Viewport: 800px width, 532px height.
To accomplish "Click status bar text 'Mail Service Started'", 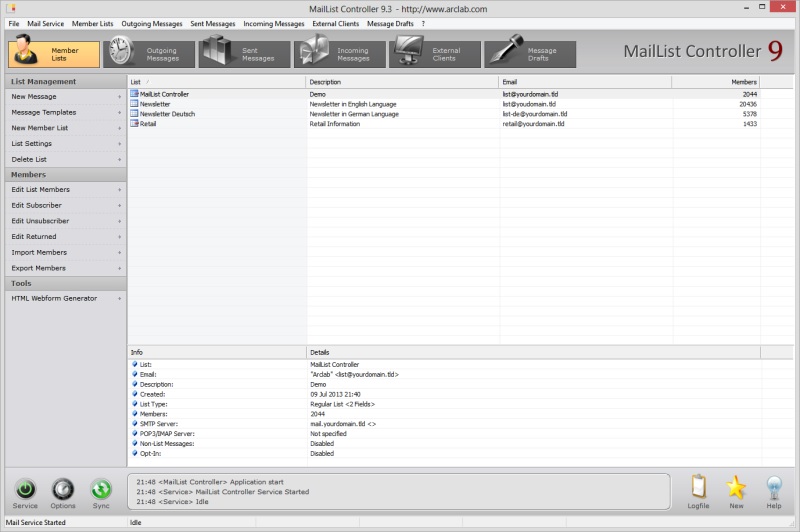I will [x=36, y=522].
